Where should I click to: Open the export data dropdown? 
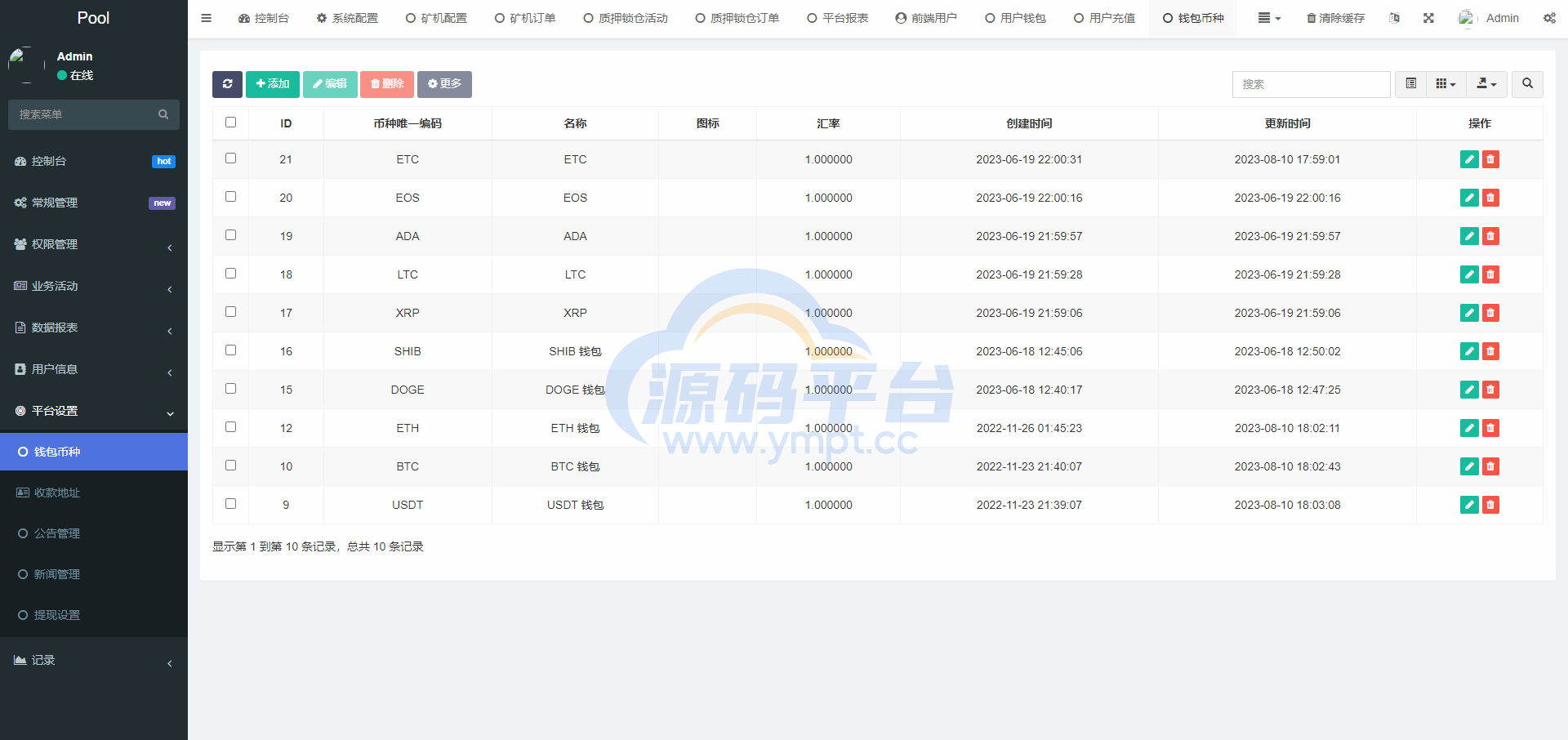[1486, 84]
